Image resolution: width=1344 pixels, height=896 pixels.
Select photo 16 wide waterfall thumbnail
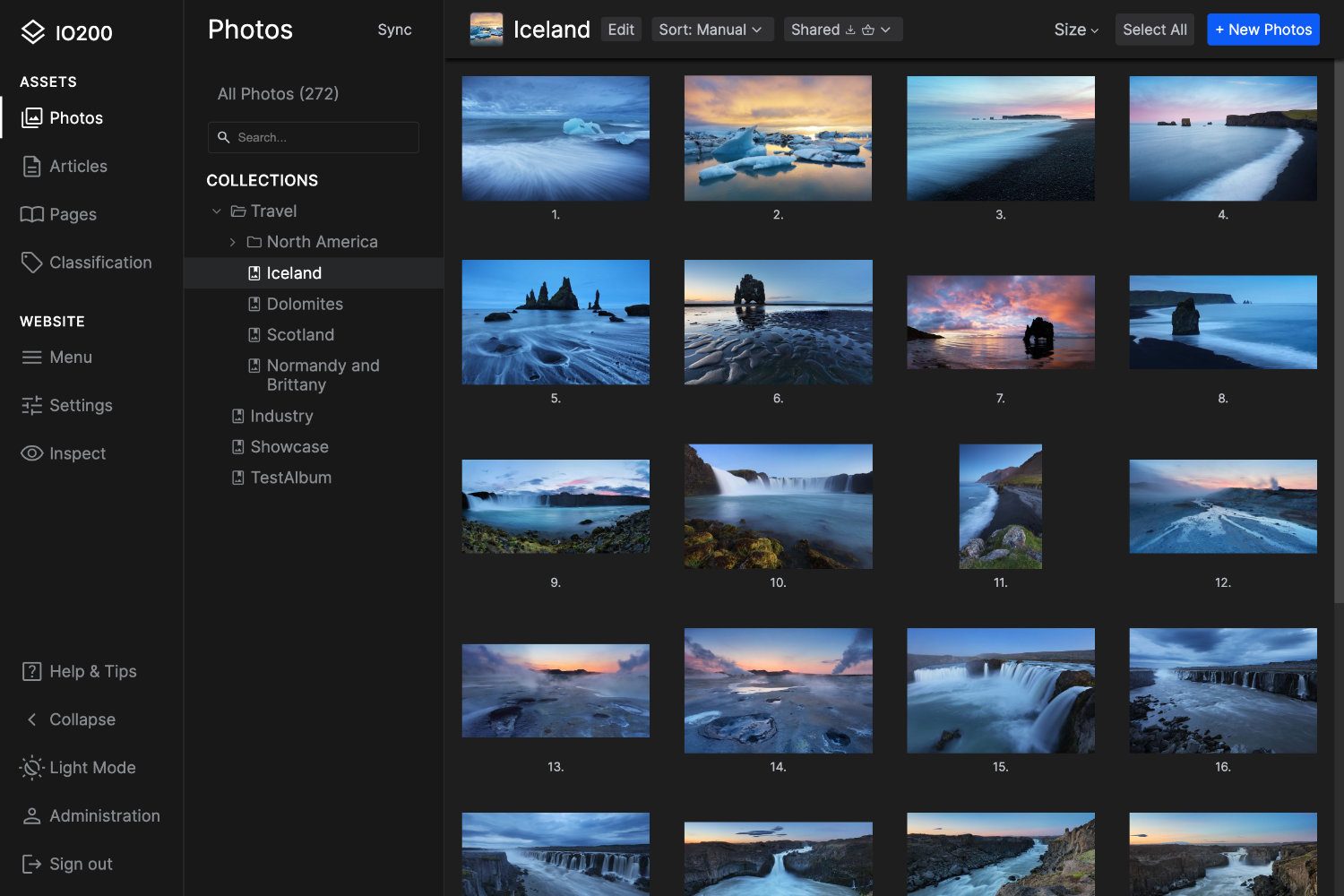click(x=1223, y=691)
